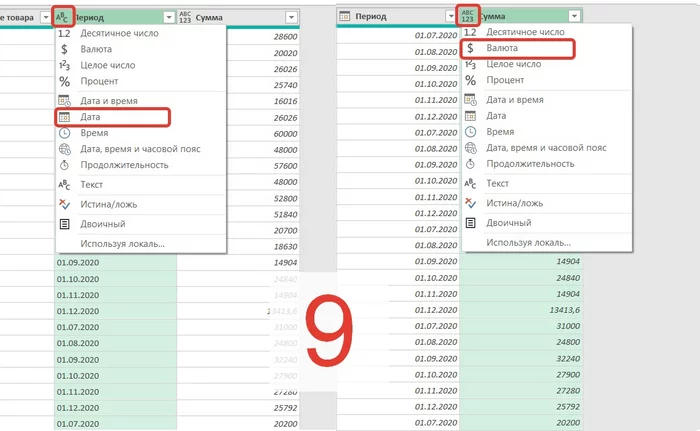Select the right Период column header
Screen dimensions: 700x431
pos(397,17)
